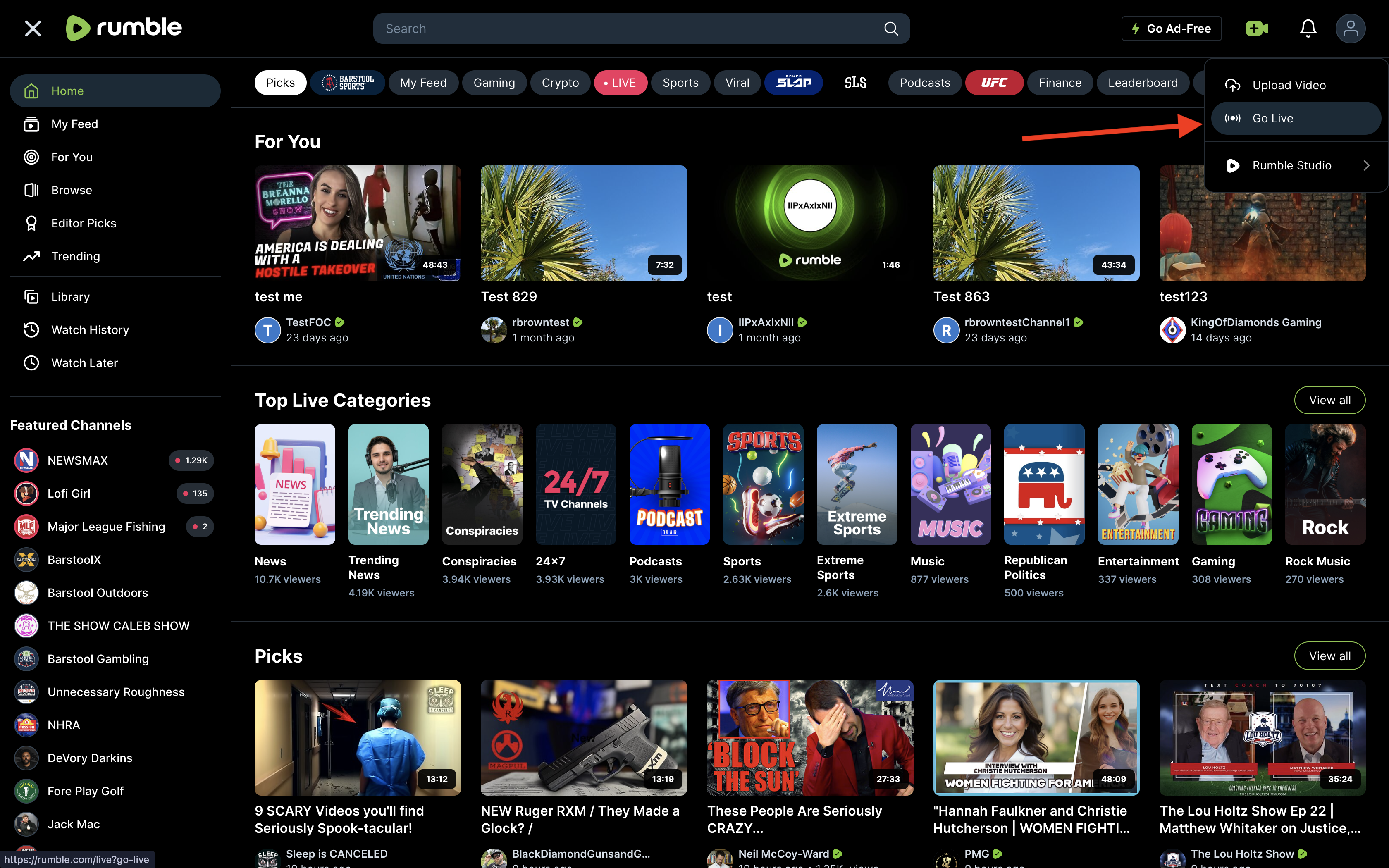Expand the Rumble Studio submenu chevron

click(x=1366, y=165)
